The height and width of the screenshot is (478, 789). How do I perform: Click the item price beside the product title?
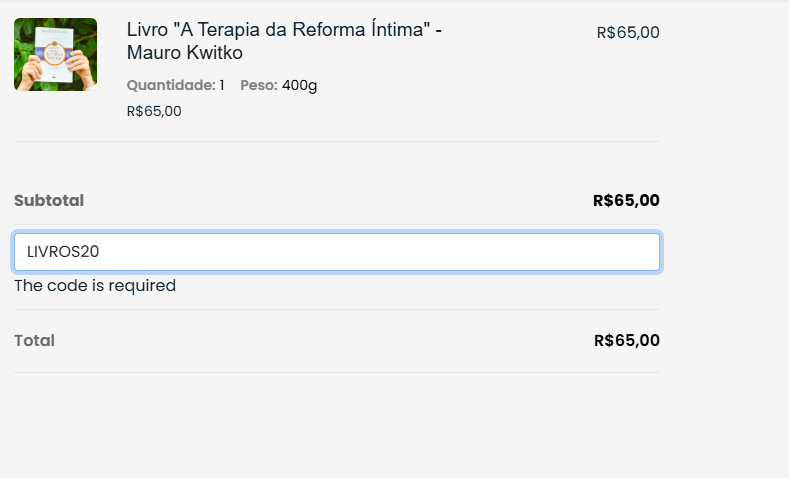click(627, 32)
